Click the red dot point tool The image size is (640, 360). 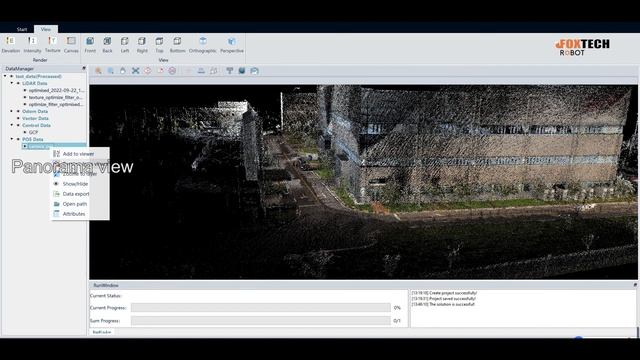160,71
